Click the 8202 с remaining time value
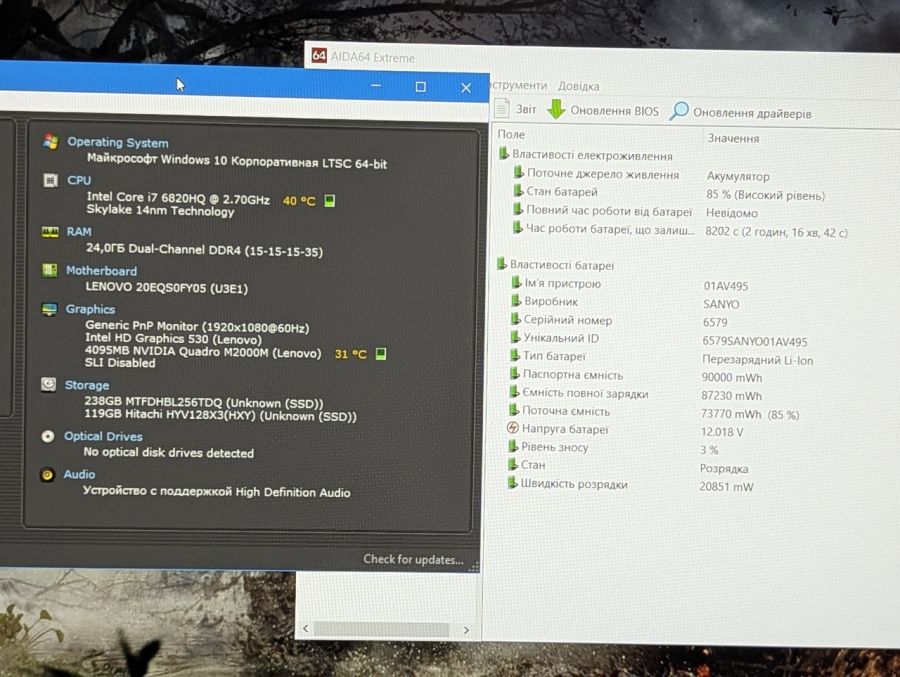 [x=776, y=232]
